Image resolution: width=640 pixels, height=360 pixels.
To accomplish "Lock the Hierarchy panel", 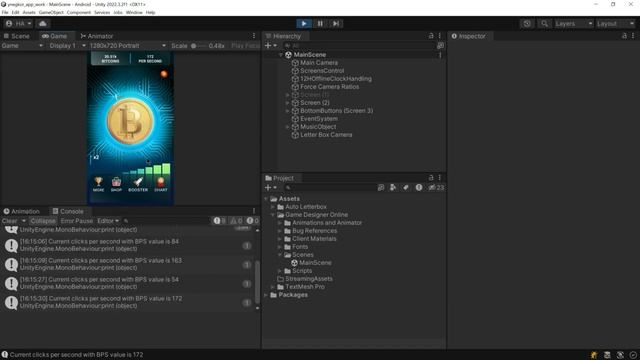I will coord(431,36).
